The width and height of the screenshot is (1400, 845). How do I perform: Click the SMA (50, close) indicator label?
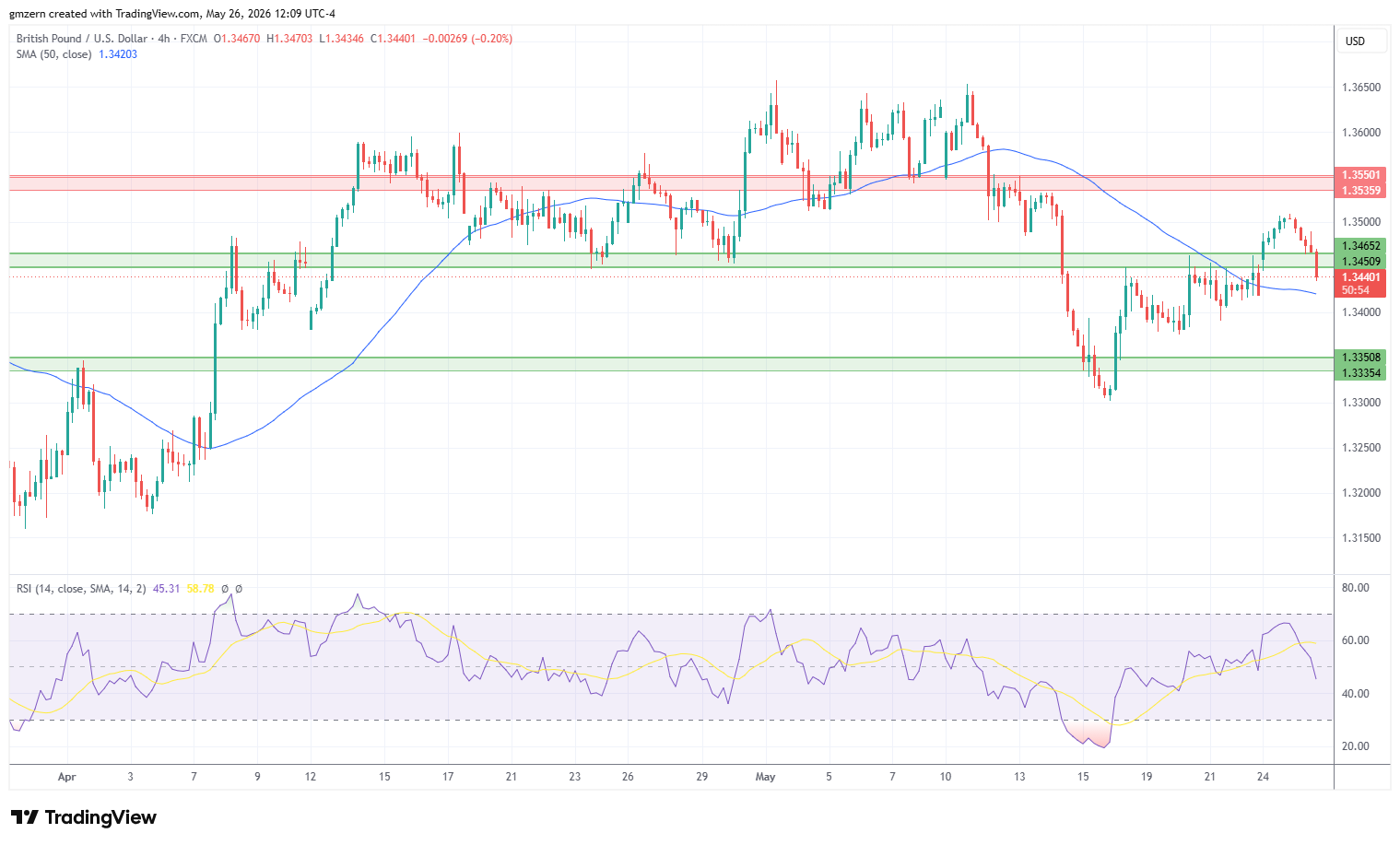click(53, 54)
